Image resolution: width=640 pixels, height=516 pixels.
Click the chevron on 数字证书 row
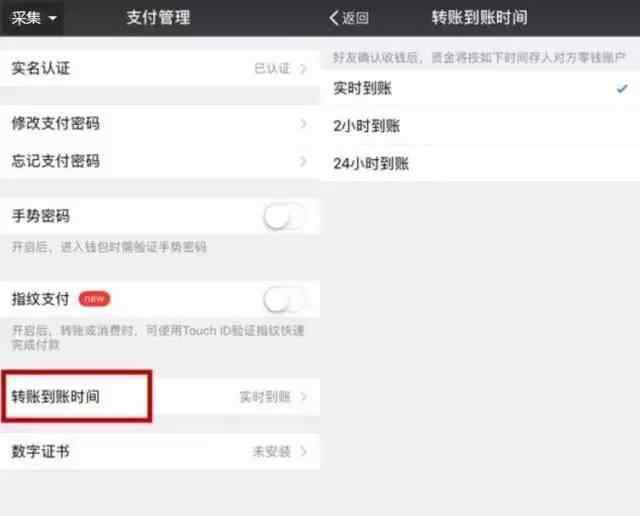click(x=303, y=451)
